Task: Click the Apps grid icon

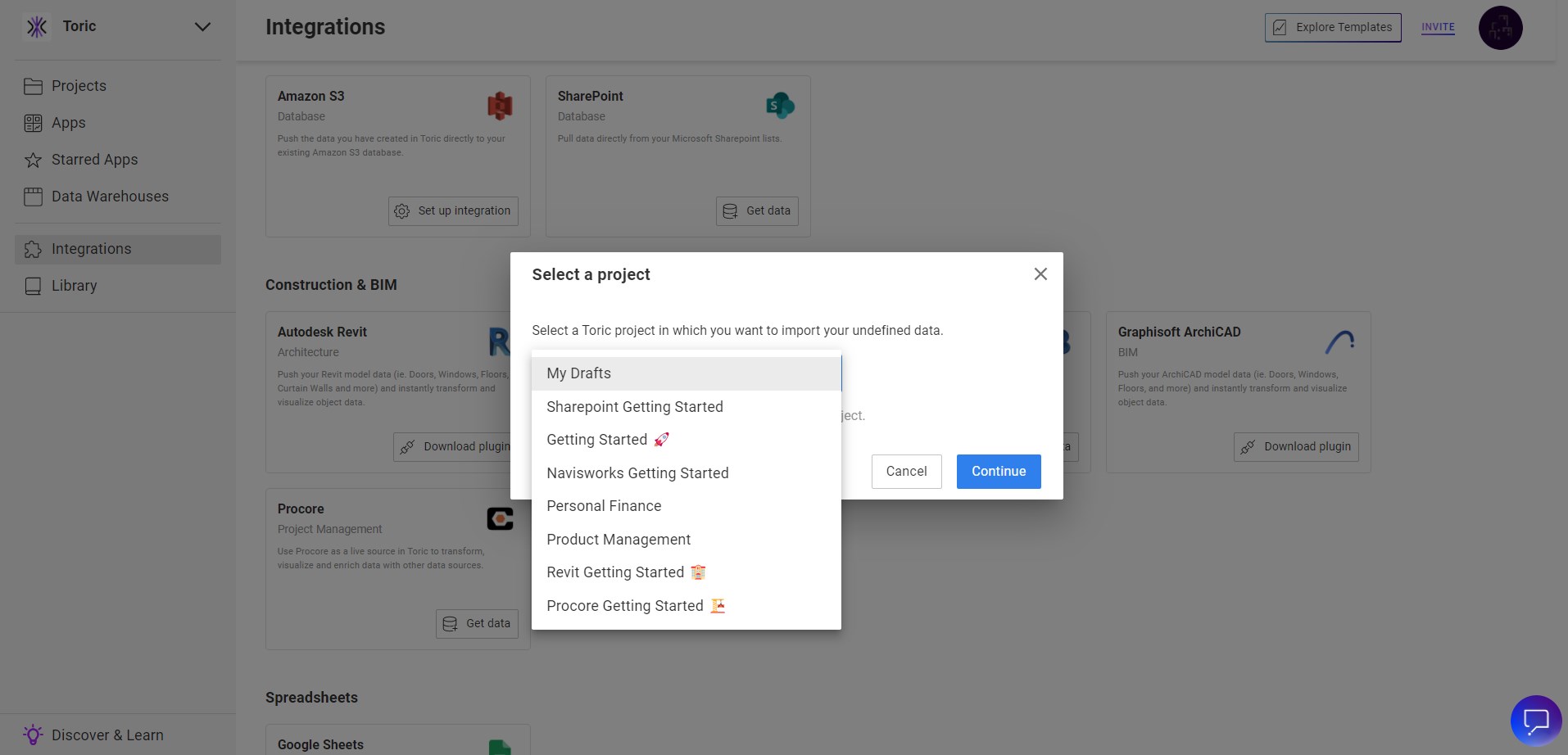Action: tap(33, 123)
